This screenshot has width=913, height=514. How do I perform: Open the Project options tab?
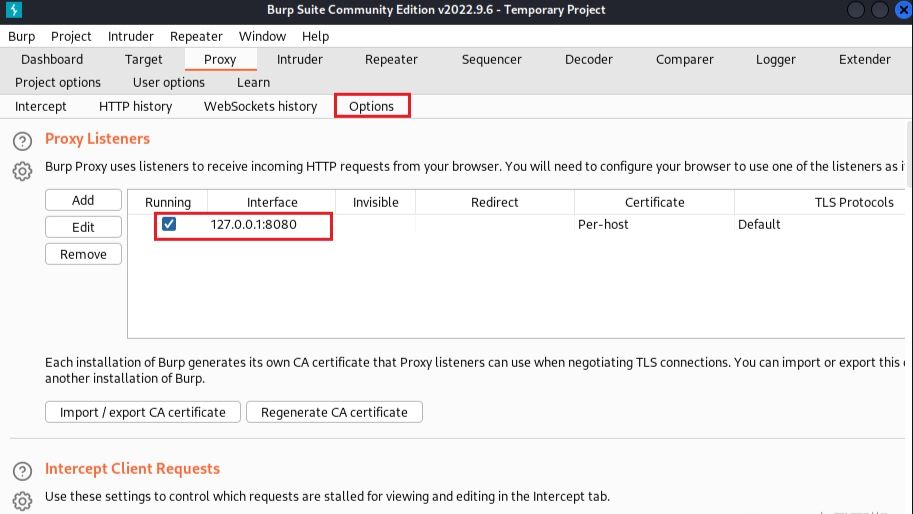pos(58,83)
